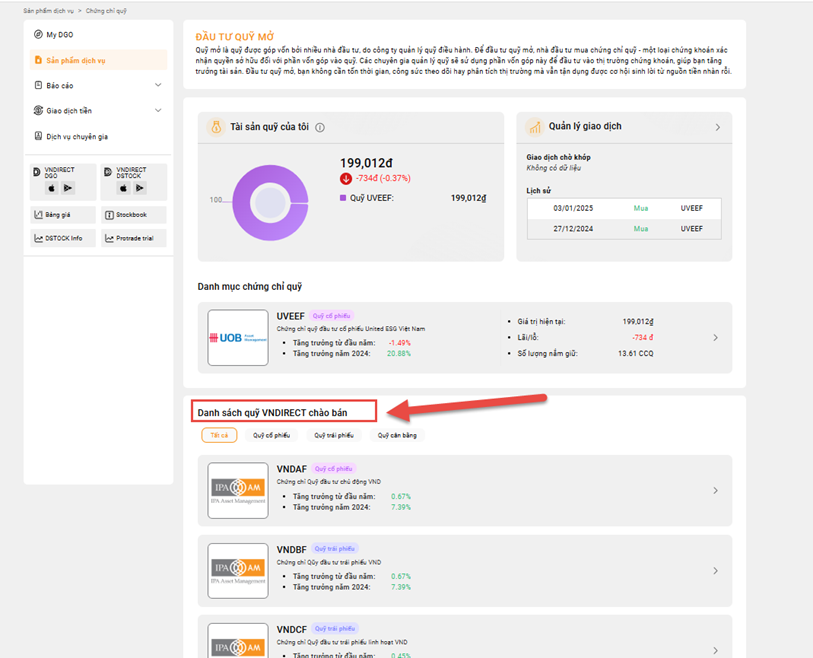Image resolution: width=813 pixels, height=658 pixels.
Task: Click the 13.61 CCQ holding quantity
Action: (x=636, y=354)
